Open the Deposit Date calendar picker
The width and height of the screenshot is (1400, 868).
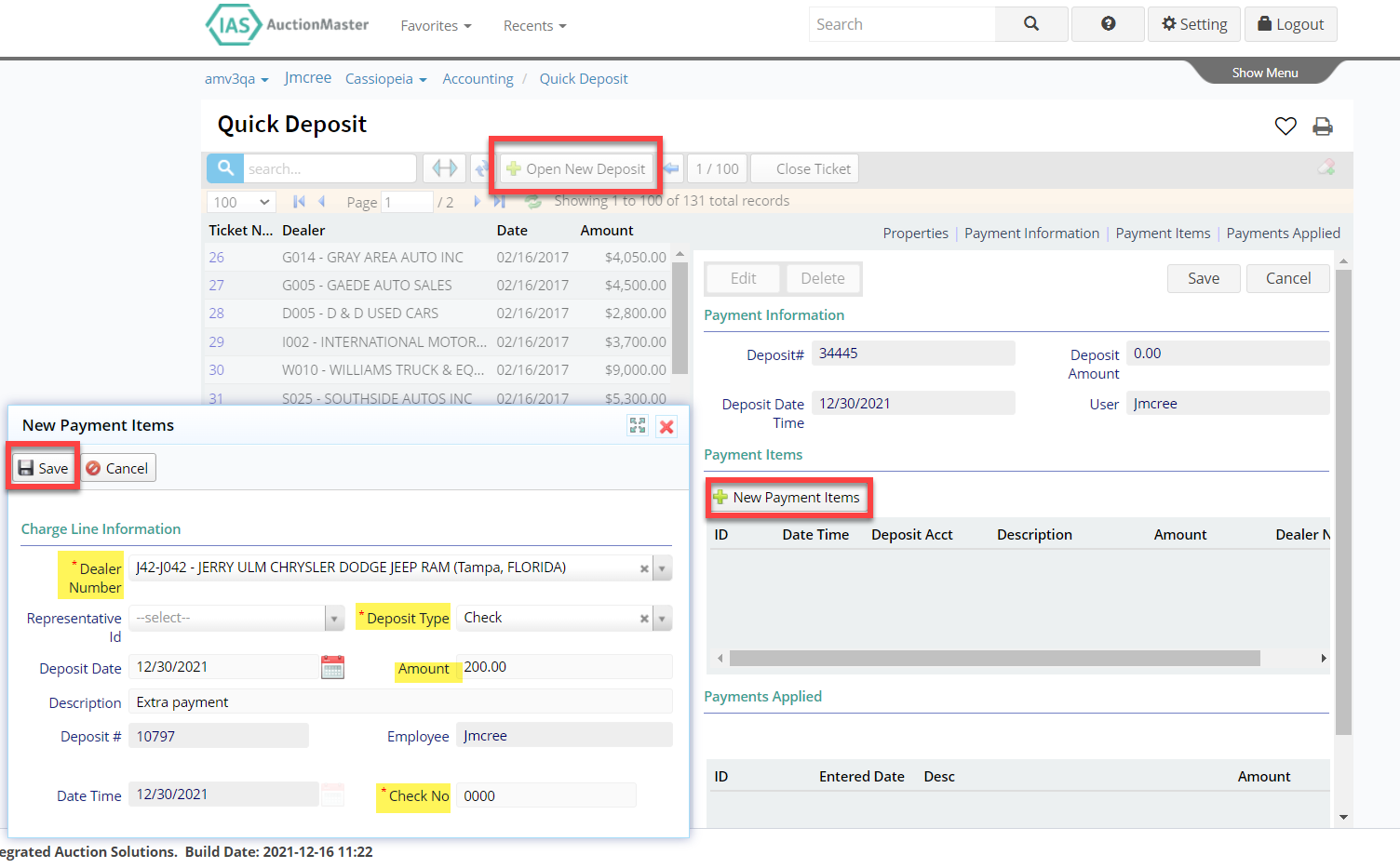coord(332,667)
